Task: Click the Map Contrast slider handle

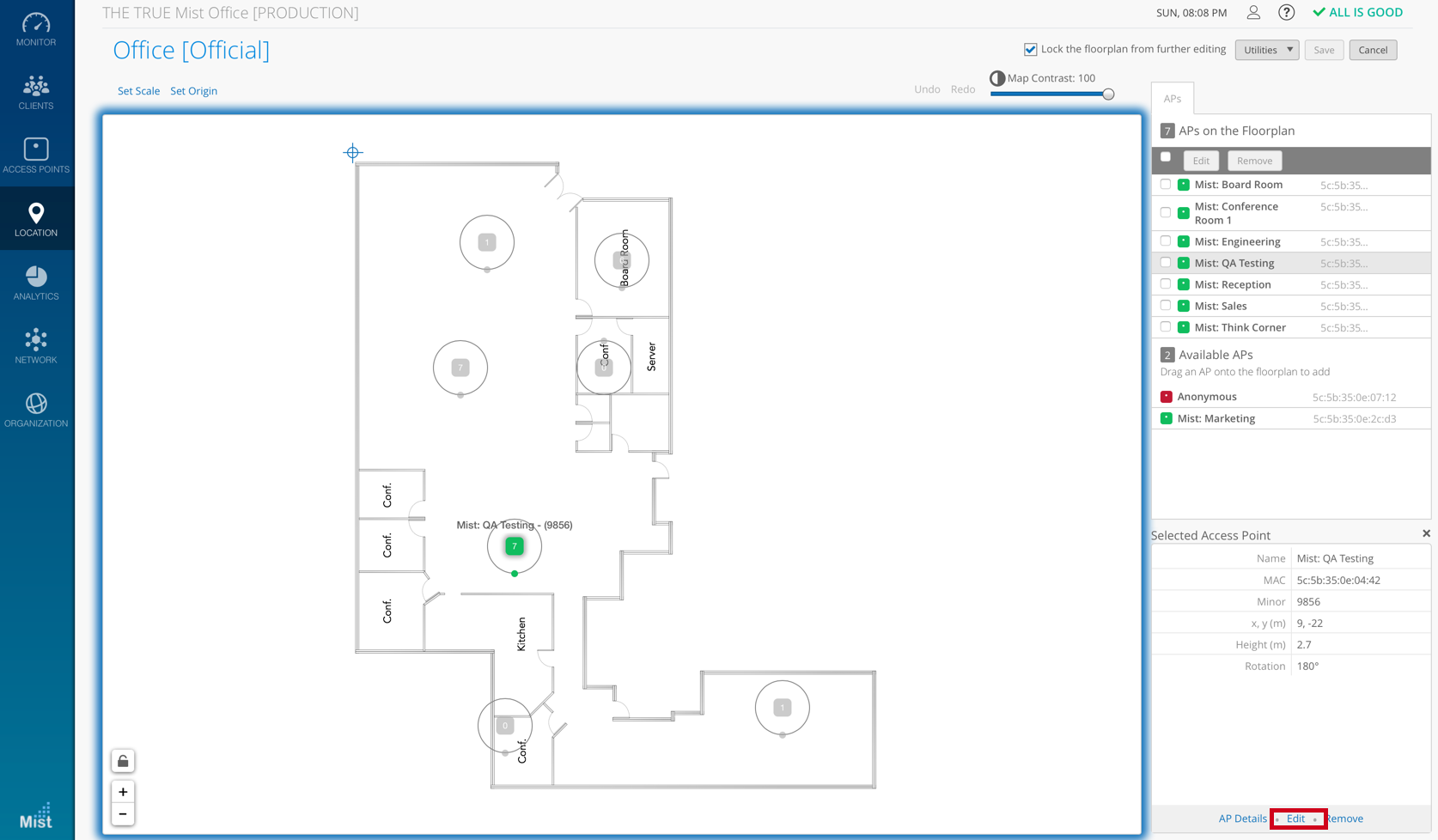Action: (1108, 94)
